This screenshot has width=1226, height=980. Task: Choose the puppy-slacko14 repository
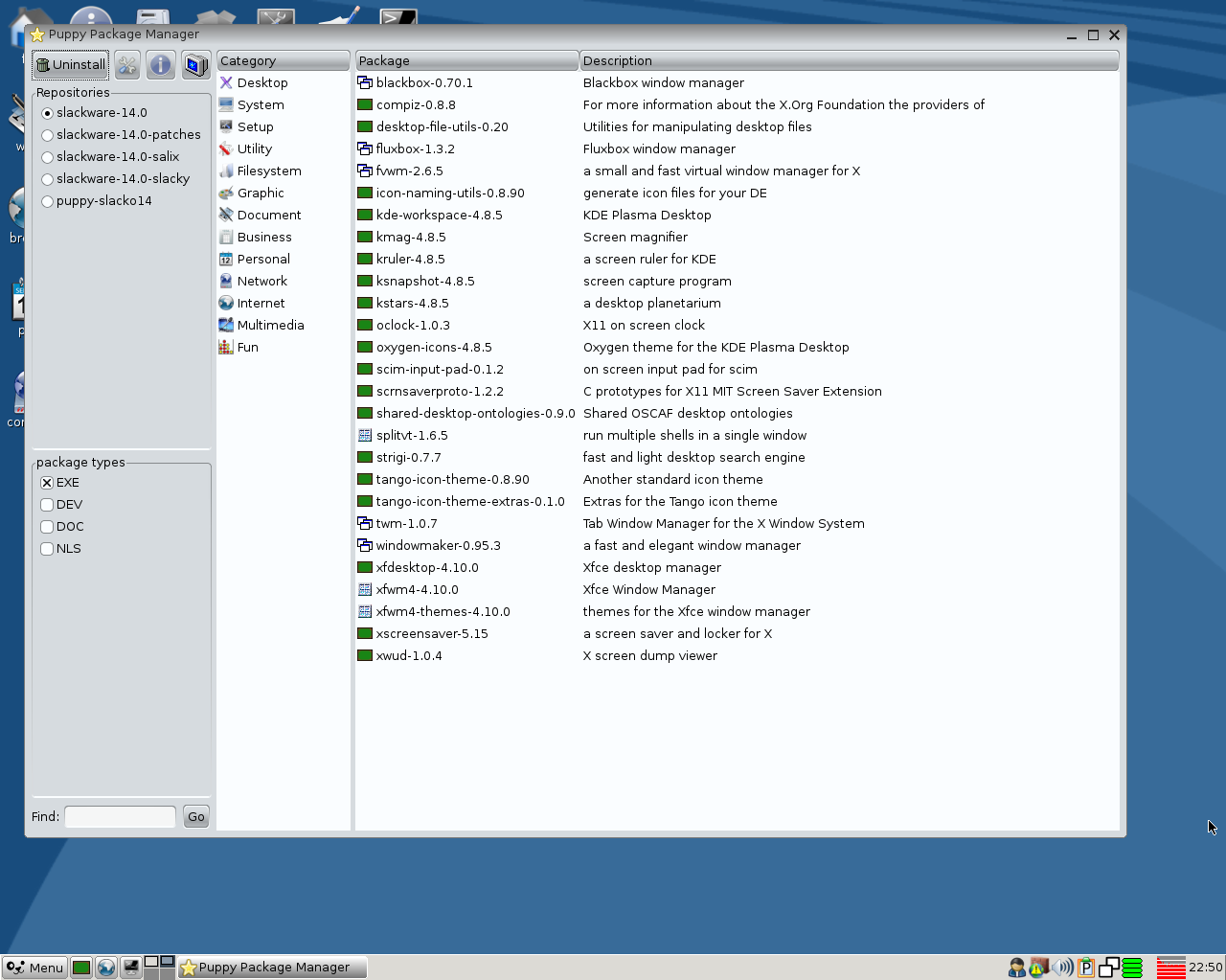coord(47,201)
